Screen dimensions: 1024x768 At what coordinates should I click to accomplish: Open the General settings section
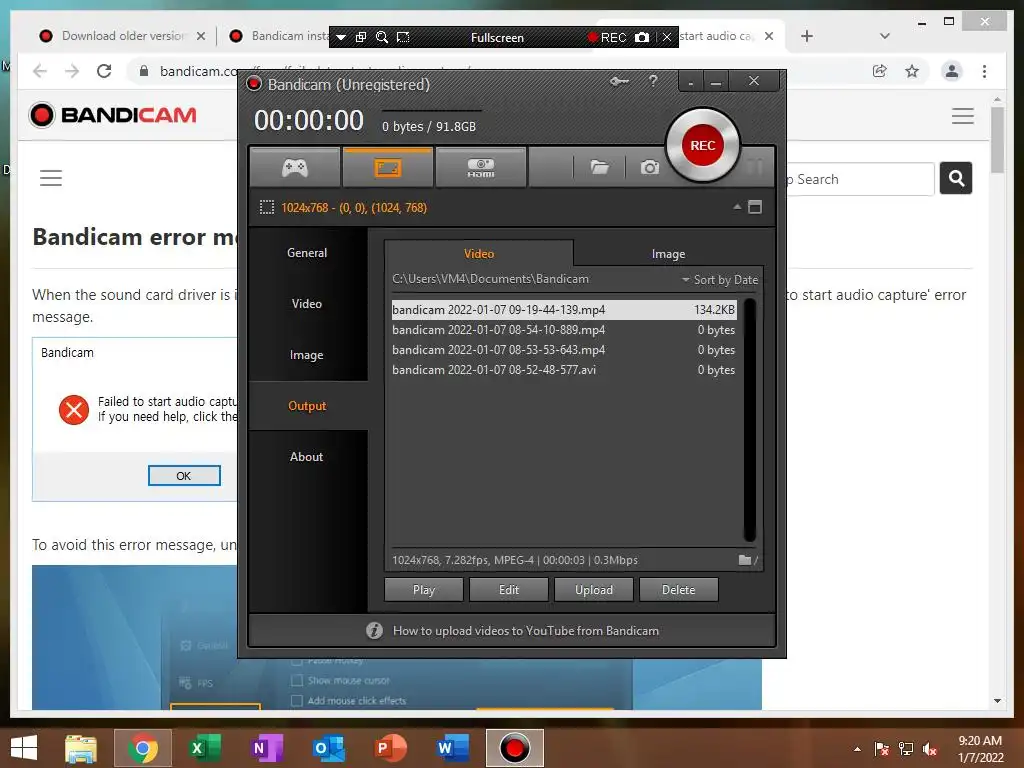click(307, 253)
